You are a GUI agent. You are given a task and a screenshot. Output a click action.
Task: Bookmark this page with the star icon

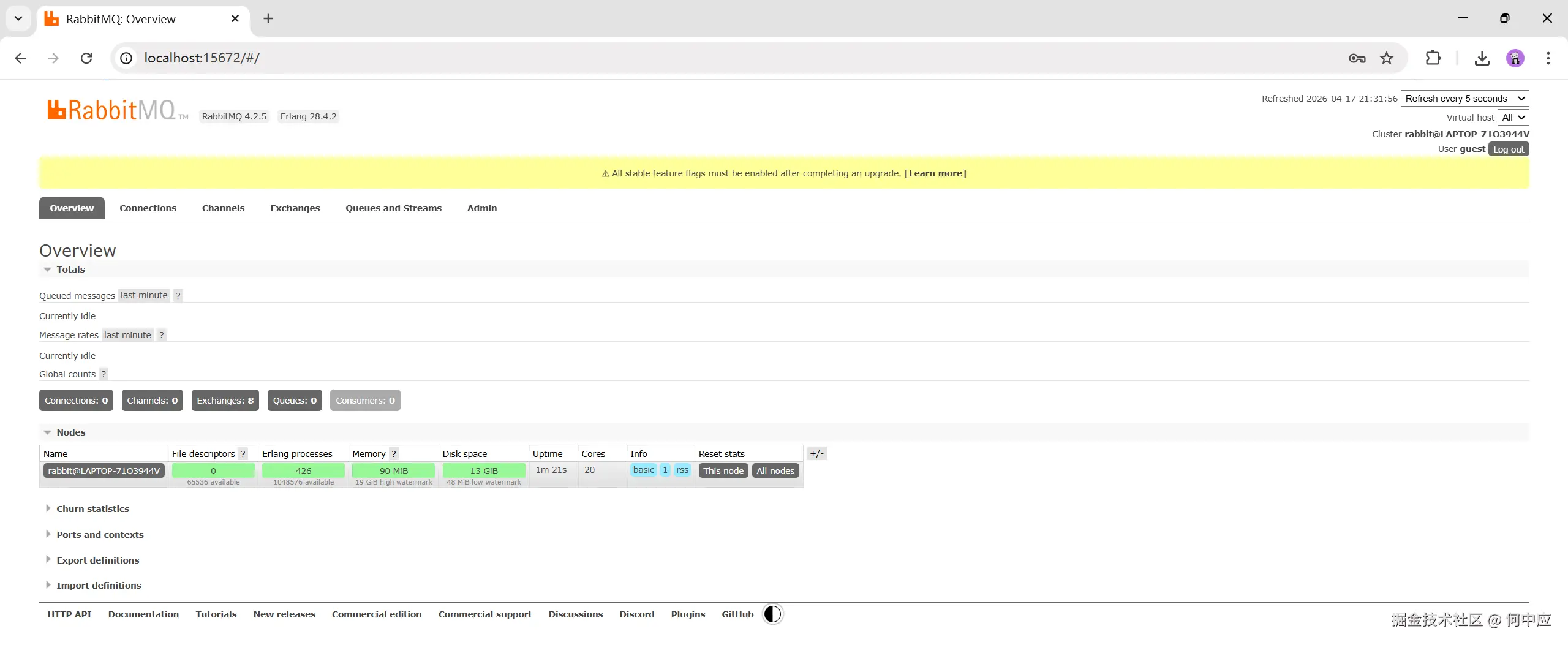1387,58
